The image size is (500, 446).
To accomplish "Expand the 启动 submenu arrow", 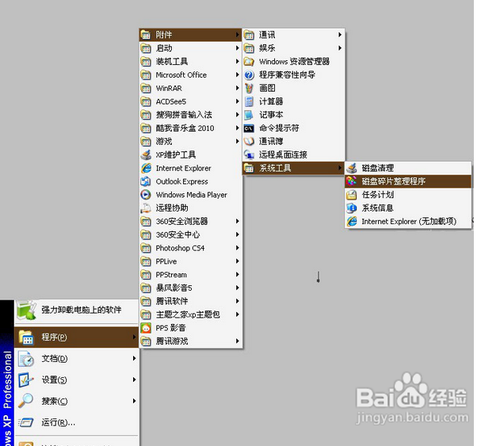I will coord(237,48).
